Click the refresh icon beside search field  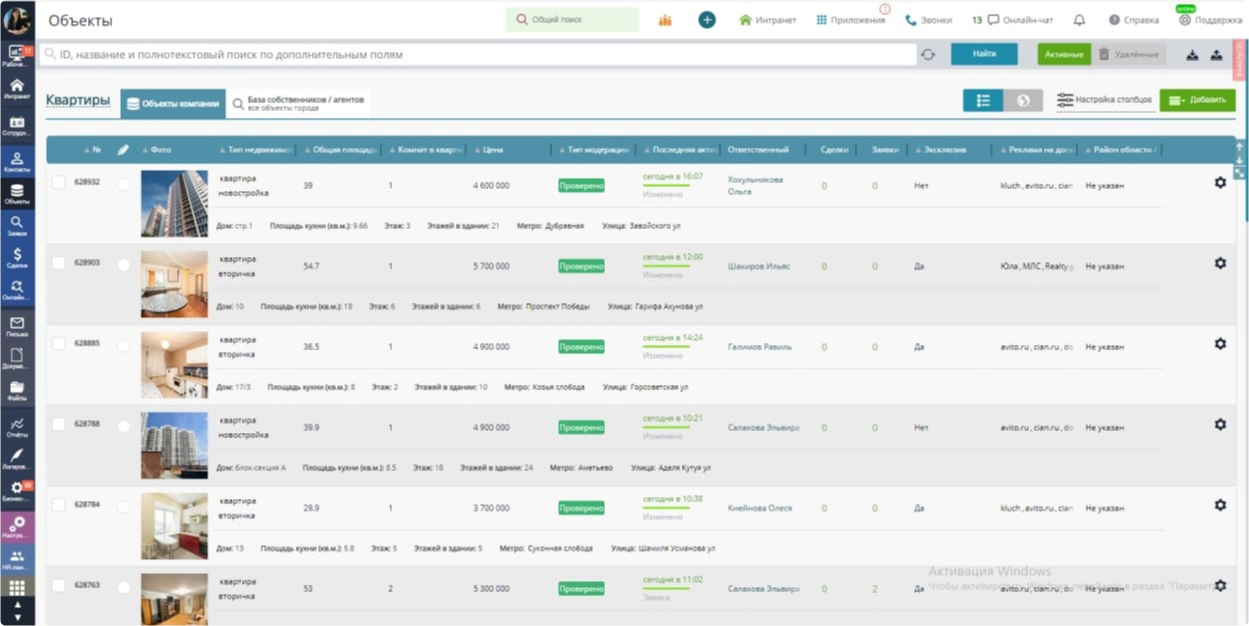(928, 55)
